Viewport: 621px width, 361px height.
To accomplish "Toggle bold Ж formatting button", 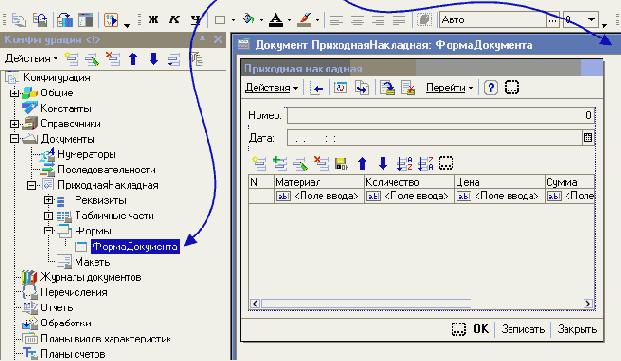I will click(x=153, y=19).
